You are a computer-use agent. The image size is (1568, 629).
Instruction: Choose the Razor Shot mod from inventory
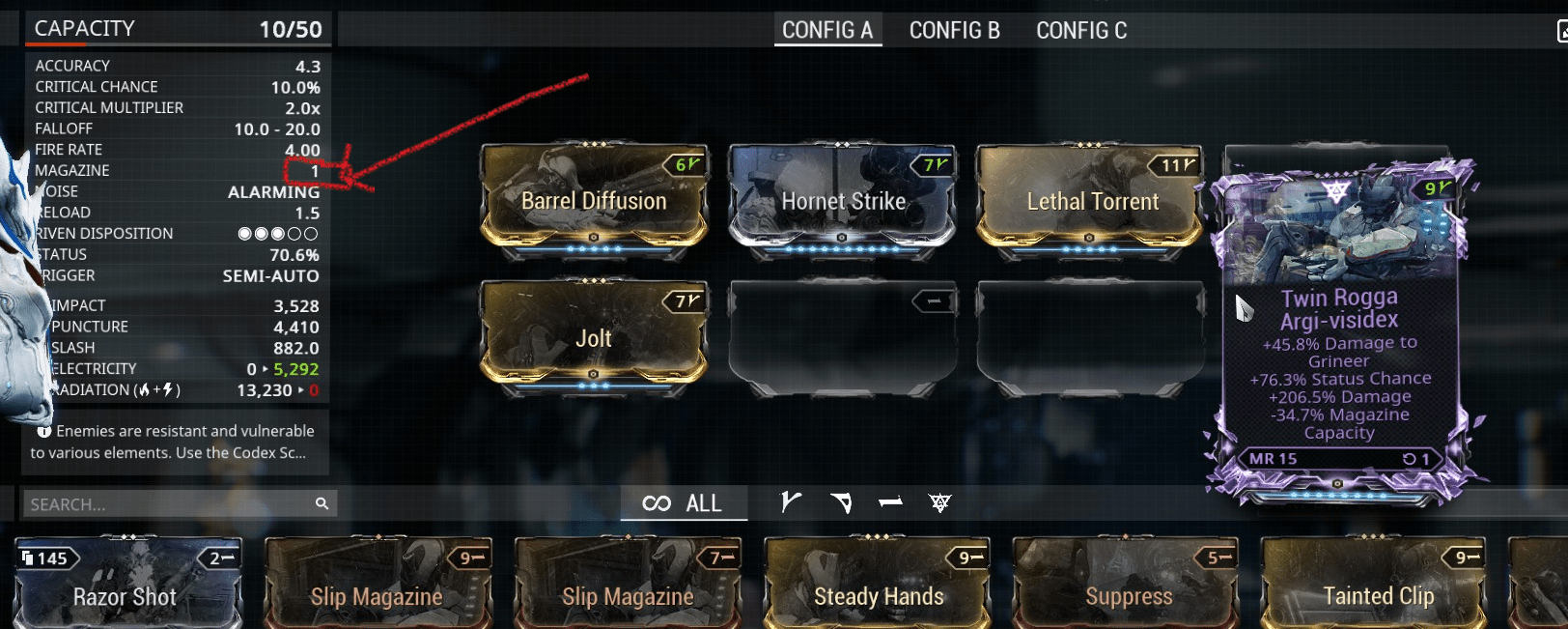(126, 585)
